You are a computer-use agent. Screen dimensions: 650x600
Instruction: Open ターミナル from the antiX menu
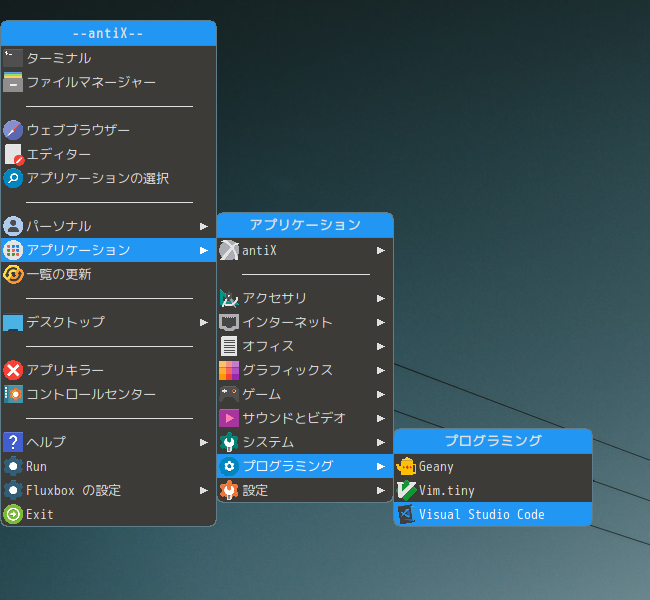pyautogui.click(x=109, y=58)
